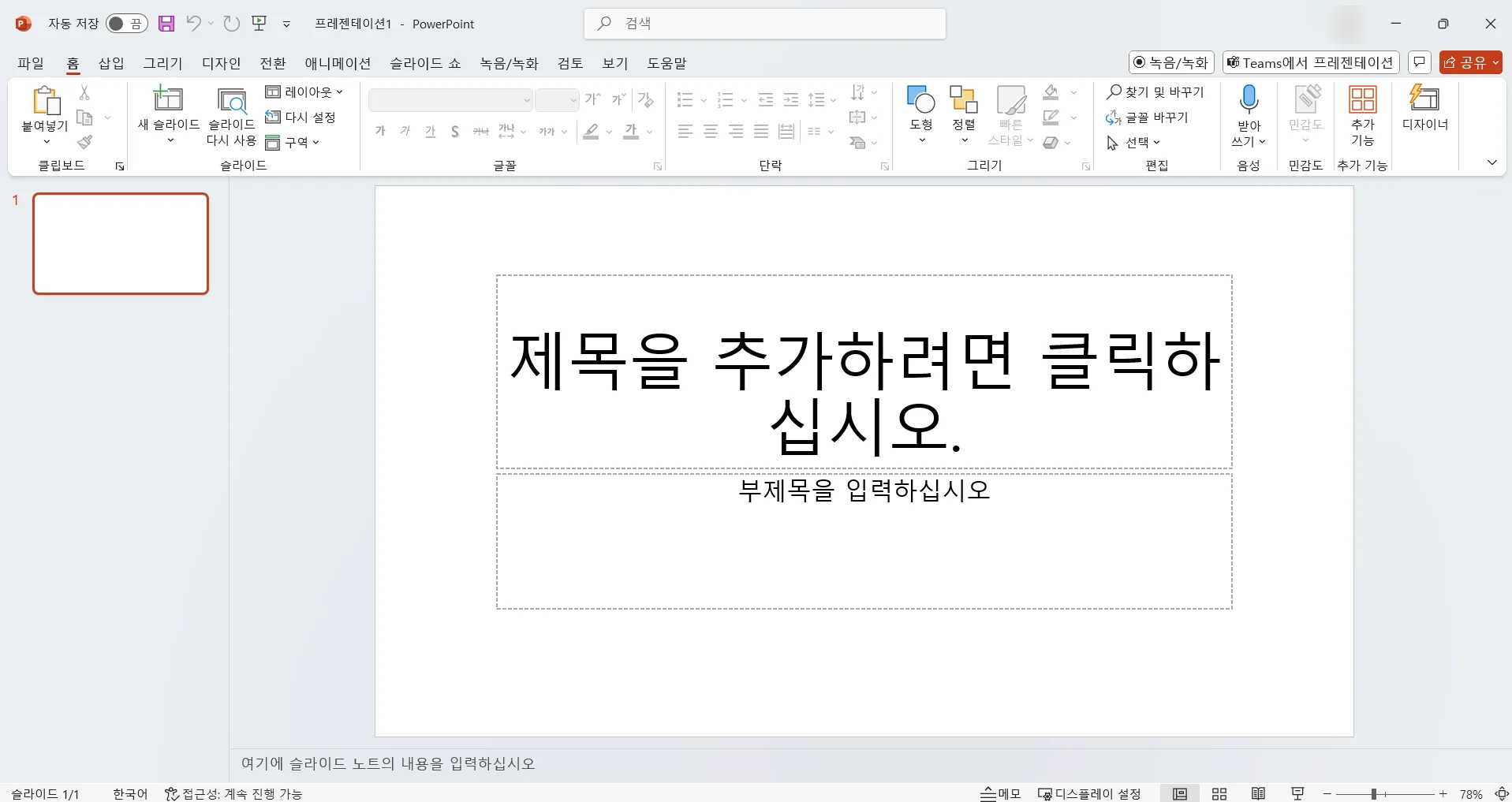
Task: Switch to the 삽입 ribbon tab
Action: 110,63
